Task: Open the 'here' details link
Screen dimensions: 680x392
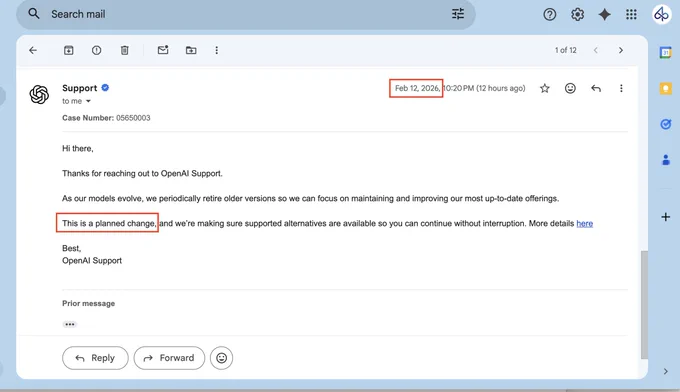Action: [x=585, y=223]
